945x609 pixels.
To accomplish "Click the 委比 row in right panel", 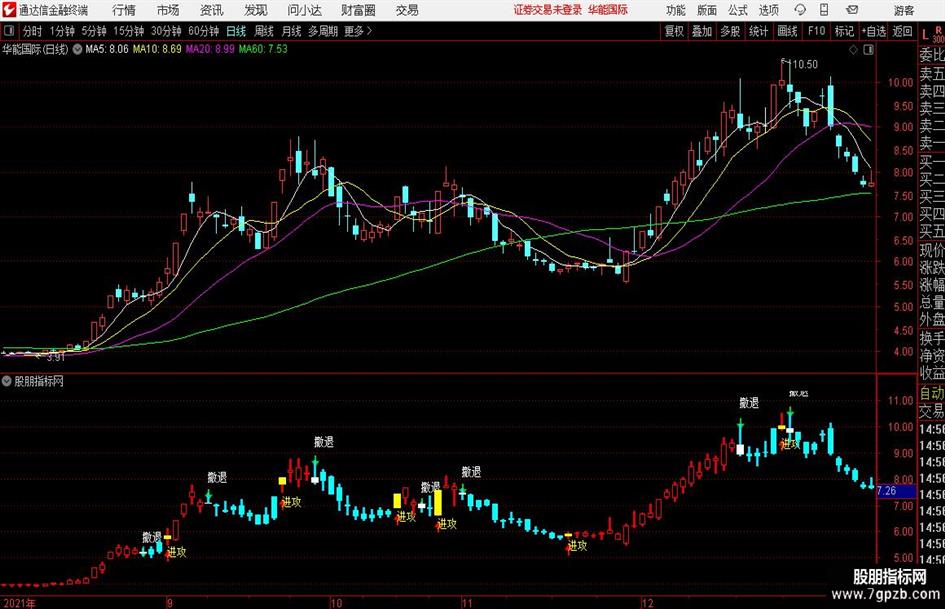I will (x=932, y=55).
